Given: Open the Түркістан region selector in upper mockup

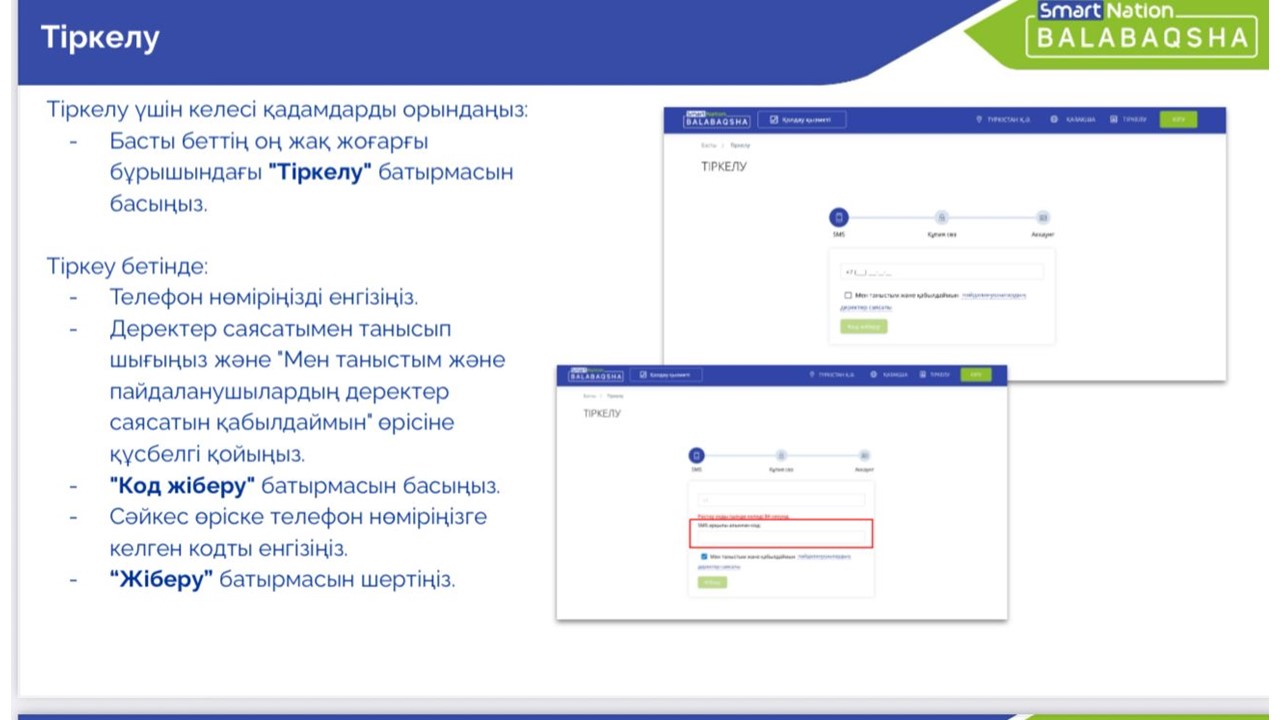Looking at the screenshot, I should point(1005,120).
